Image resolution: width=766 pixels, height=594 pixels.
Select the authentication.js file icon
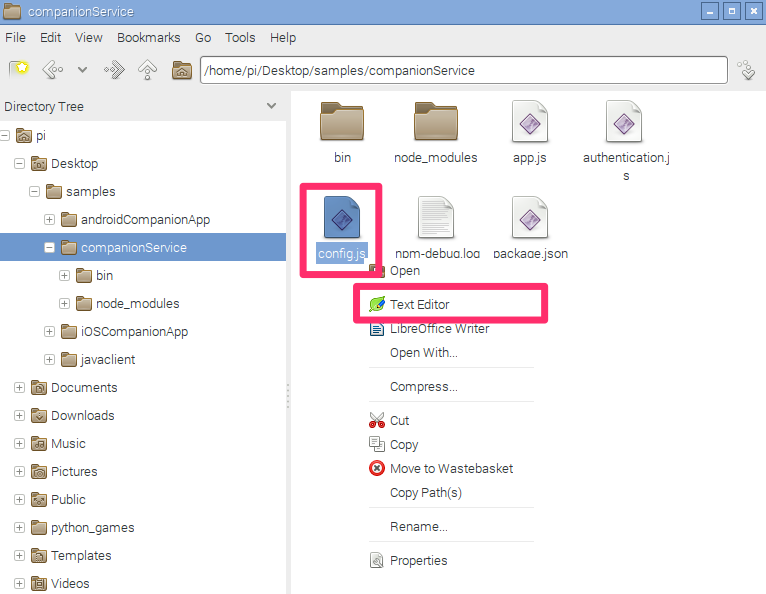point(624,122)
